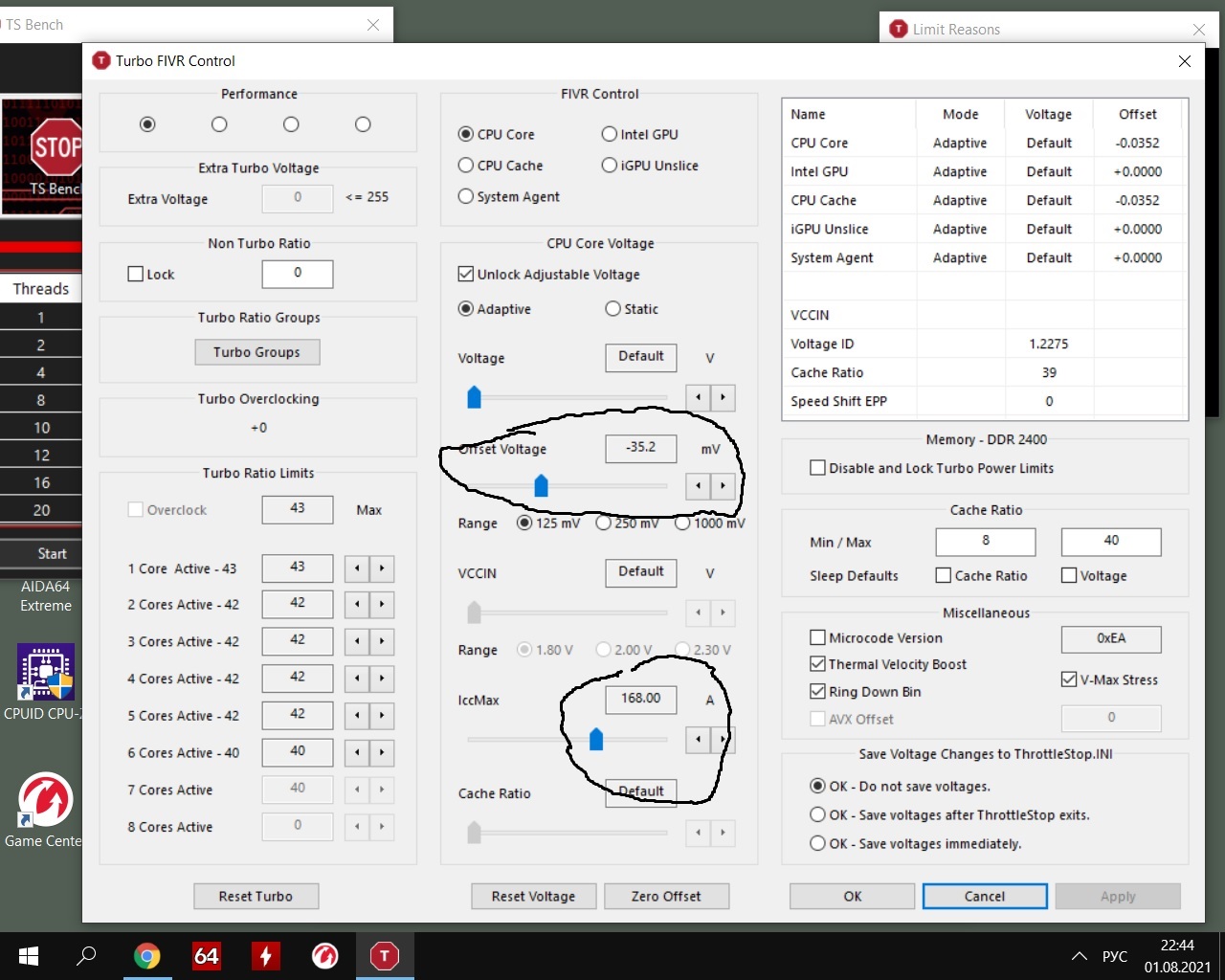
Task: Select second Performance profile radio
Action: coord(219,124)
